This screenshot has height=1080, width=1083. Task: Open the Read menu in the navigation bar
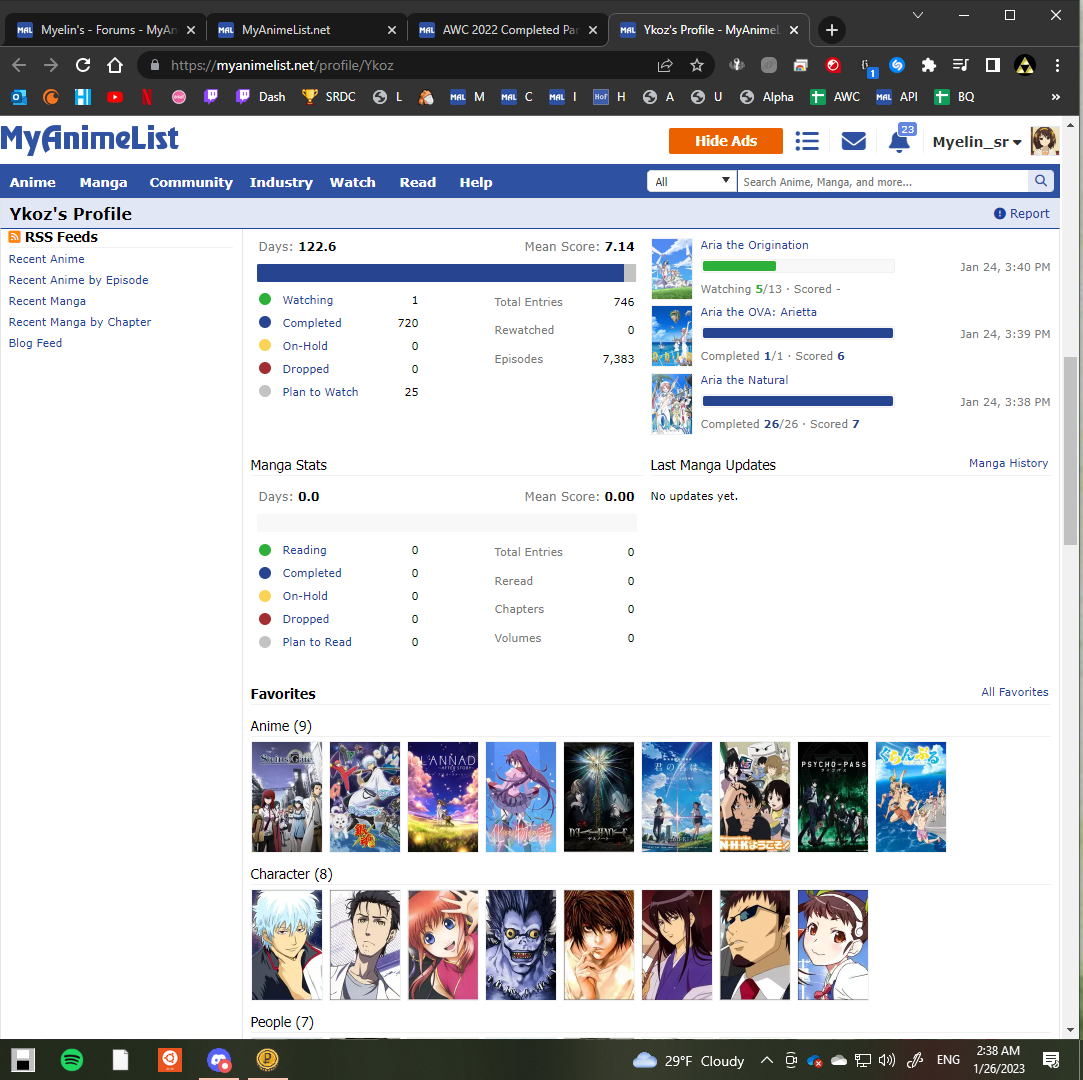click(417, 182)
